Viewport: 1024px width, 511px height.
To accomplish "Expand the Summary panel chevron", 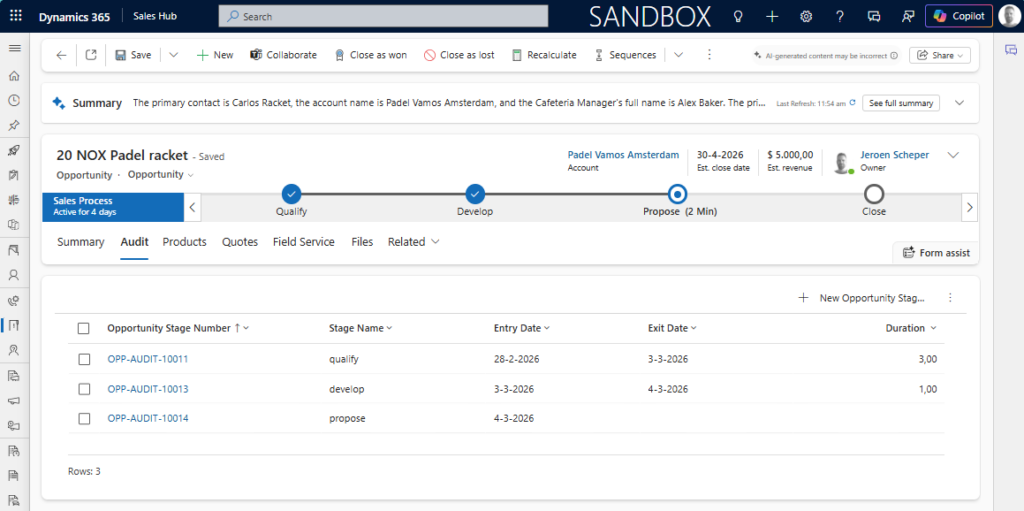I will (960, 103).
